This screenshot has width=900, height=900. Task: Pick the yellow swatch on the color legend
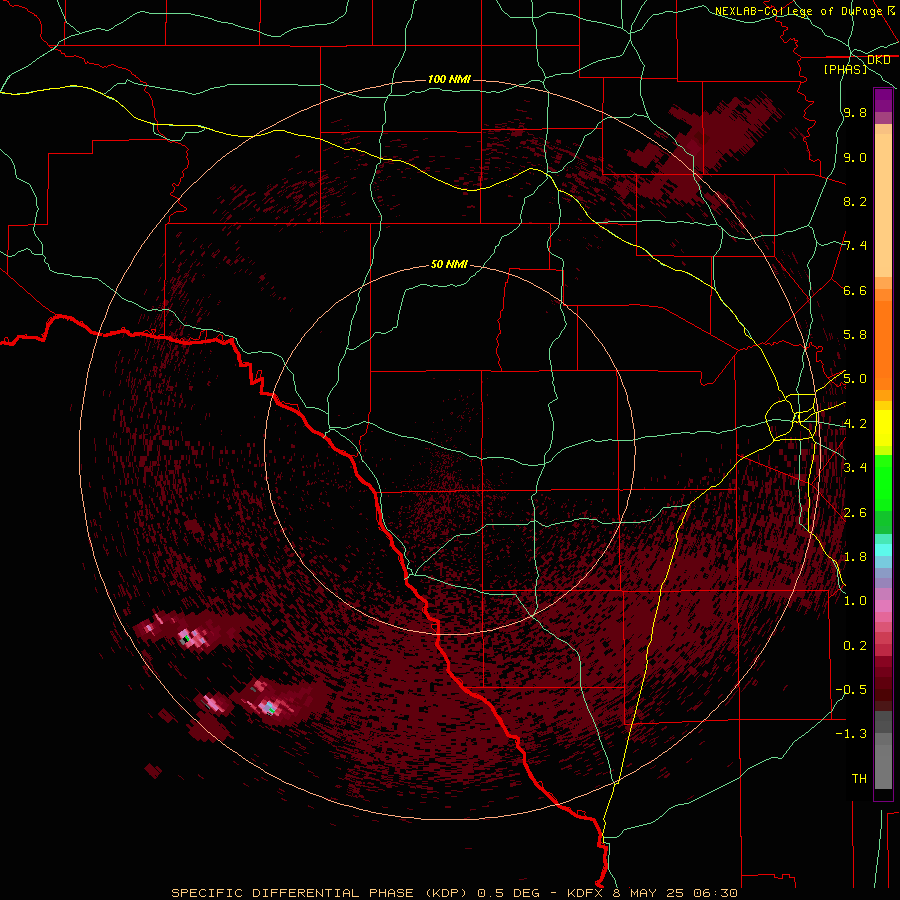[x=883, y=428]
